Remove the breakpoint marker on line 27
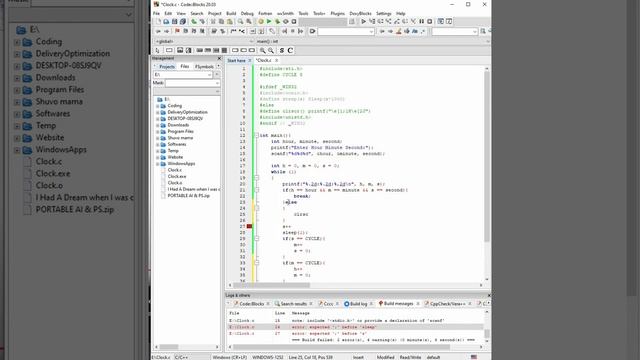This screenshot has width=640, height=360. tap(249, 226)
